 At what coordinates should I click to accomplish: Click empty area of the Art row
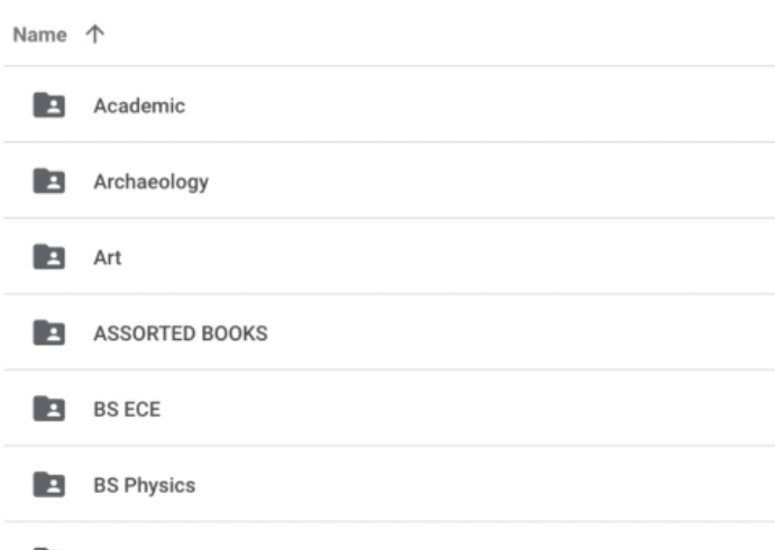pyautogui.click(x=445, y=257)
